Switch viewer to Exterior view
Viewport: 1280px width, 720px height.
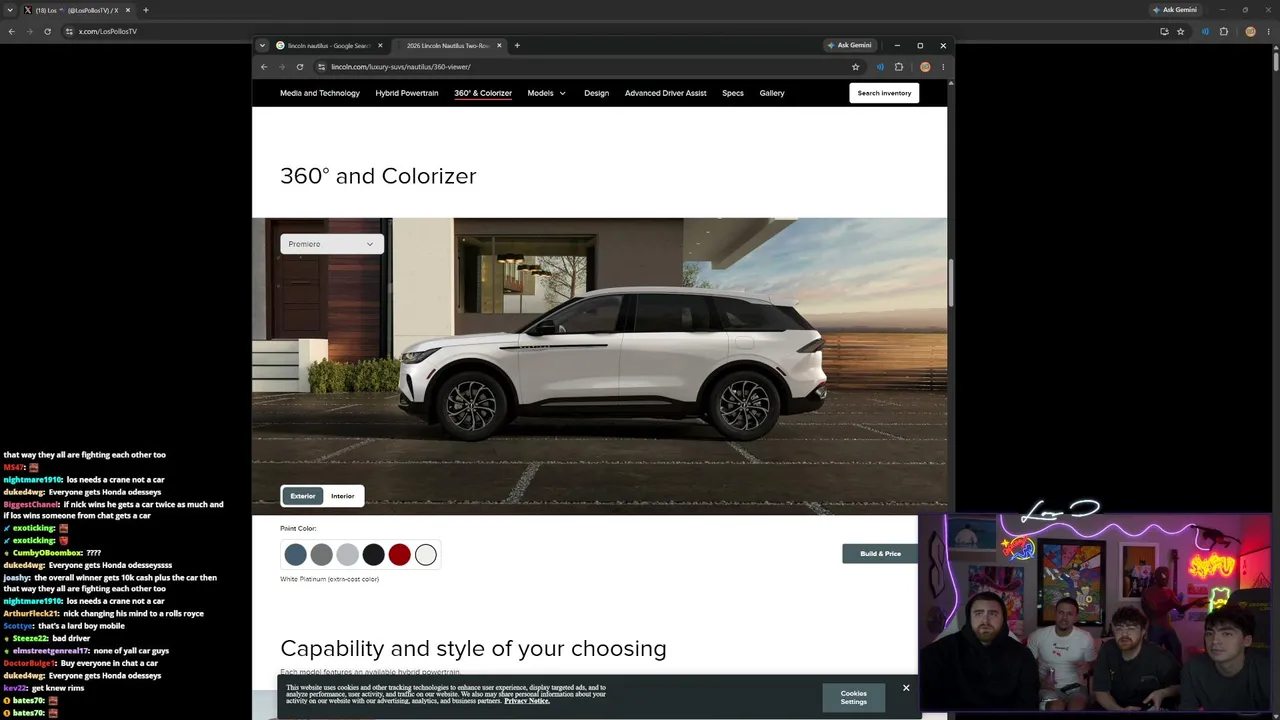(303, 496)
